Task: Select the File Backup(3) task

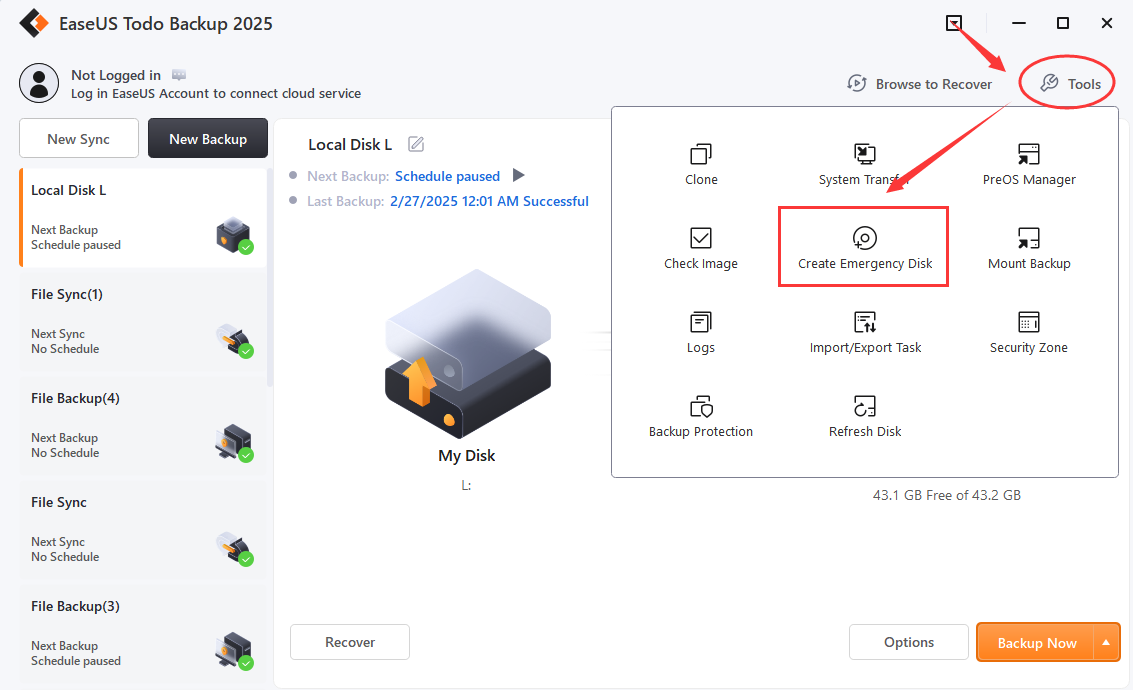Action: coord(143,634)
